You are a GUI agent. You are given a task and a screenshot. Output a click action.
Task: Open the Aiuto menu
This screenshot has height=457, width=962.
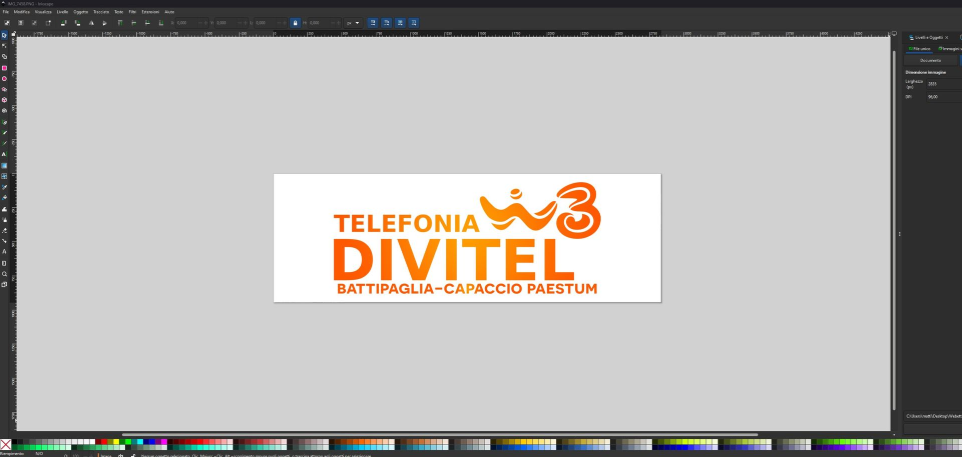169,12
